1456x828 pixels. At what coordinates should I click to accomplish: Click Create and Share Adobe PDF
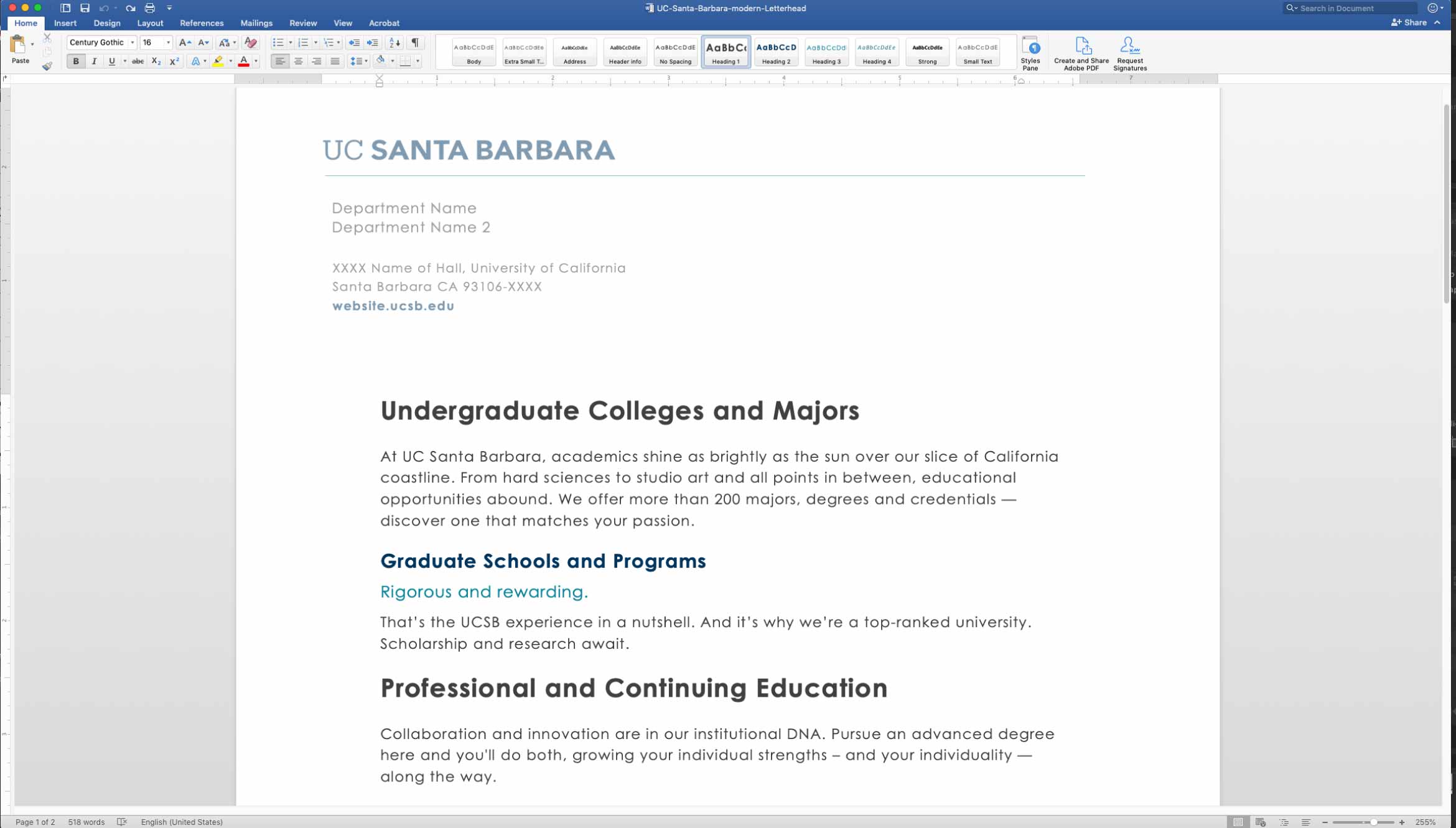point(1081,53)
